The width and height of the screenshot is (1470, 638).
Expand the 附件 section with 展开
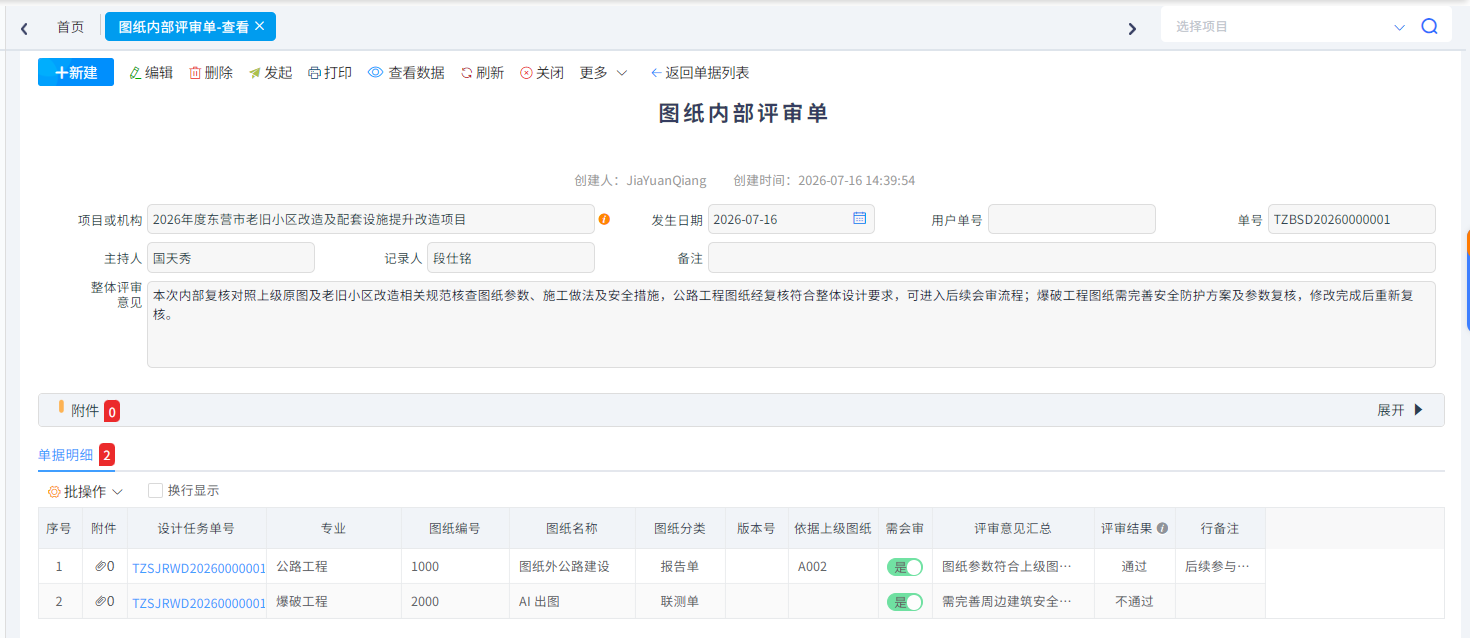1400,410
